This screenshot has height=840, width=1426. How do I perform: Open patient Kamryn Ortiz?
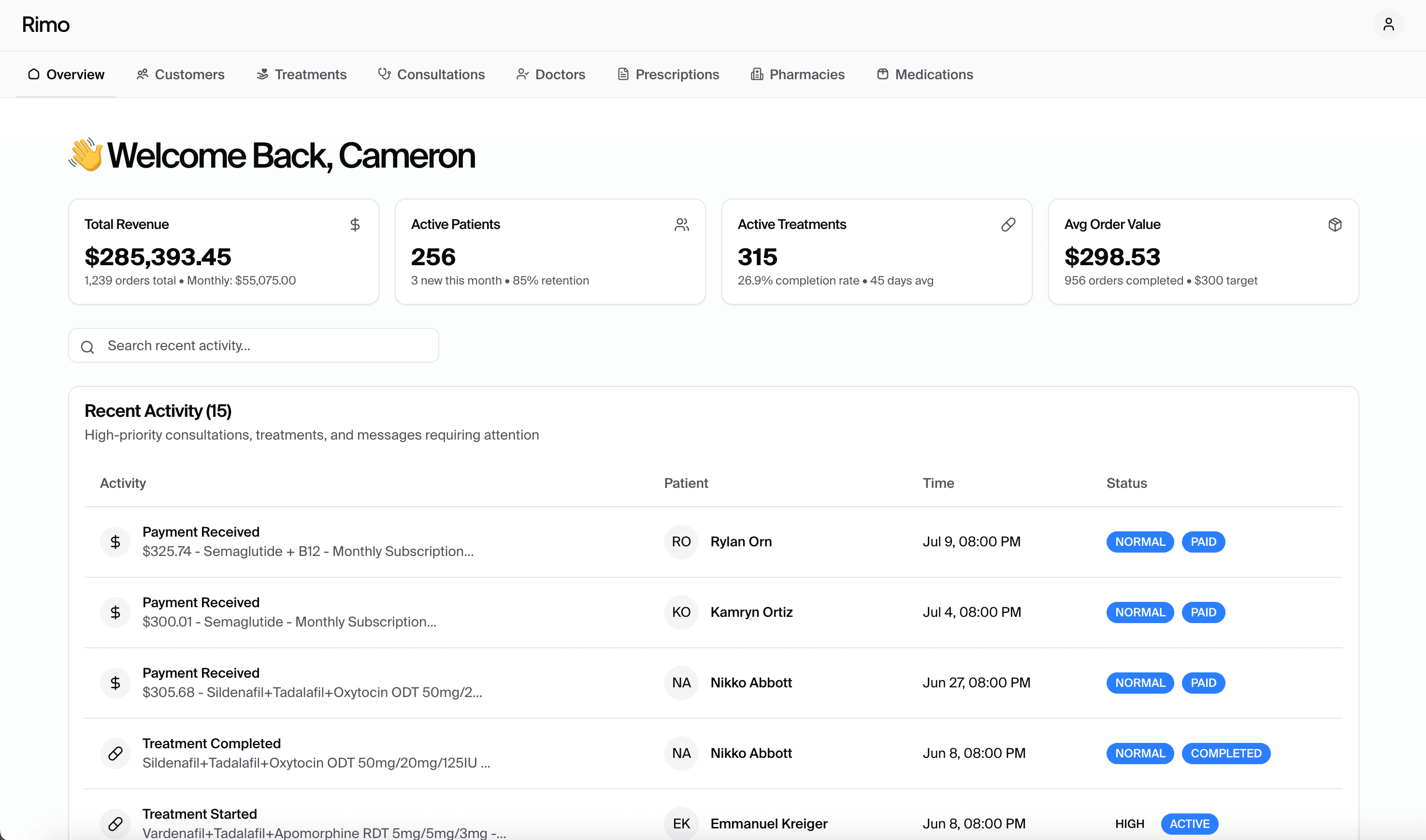tap(751, 612)
